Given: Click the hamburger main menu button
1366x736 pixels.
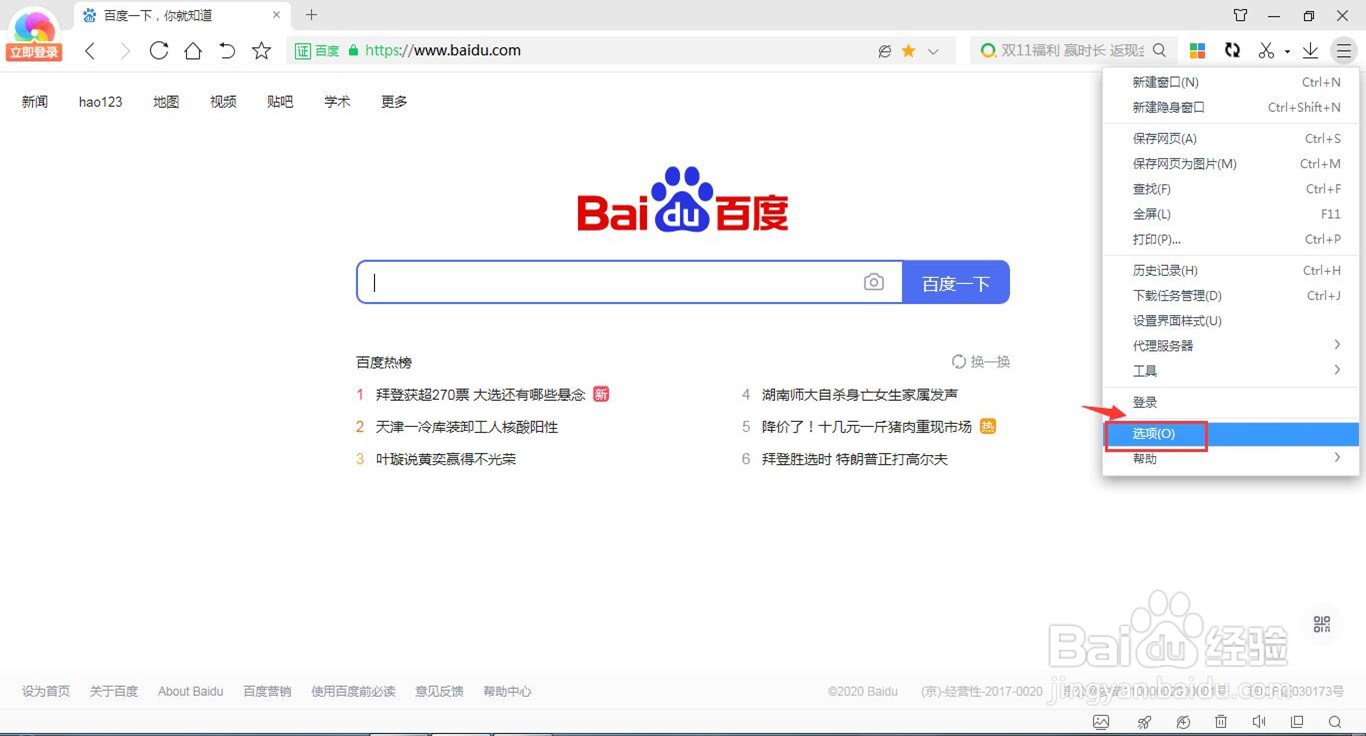Looking at the screenshot, I should (1345, 50).
